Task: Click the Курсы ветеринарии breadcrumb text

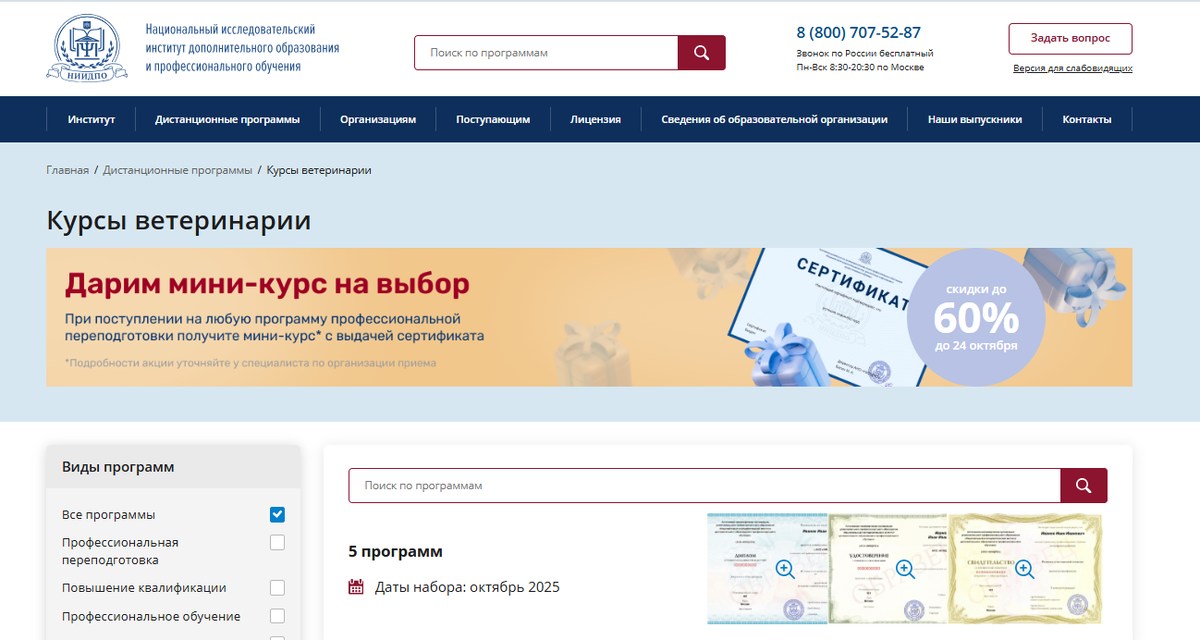Action: (319, 170)
